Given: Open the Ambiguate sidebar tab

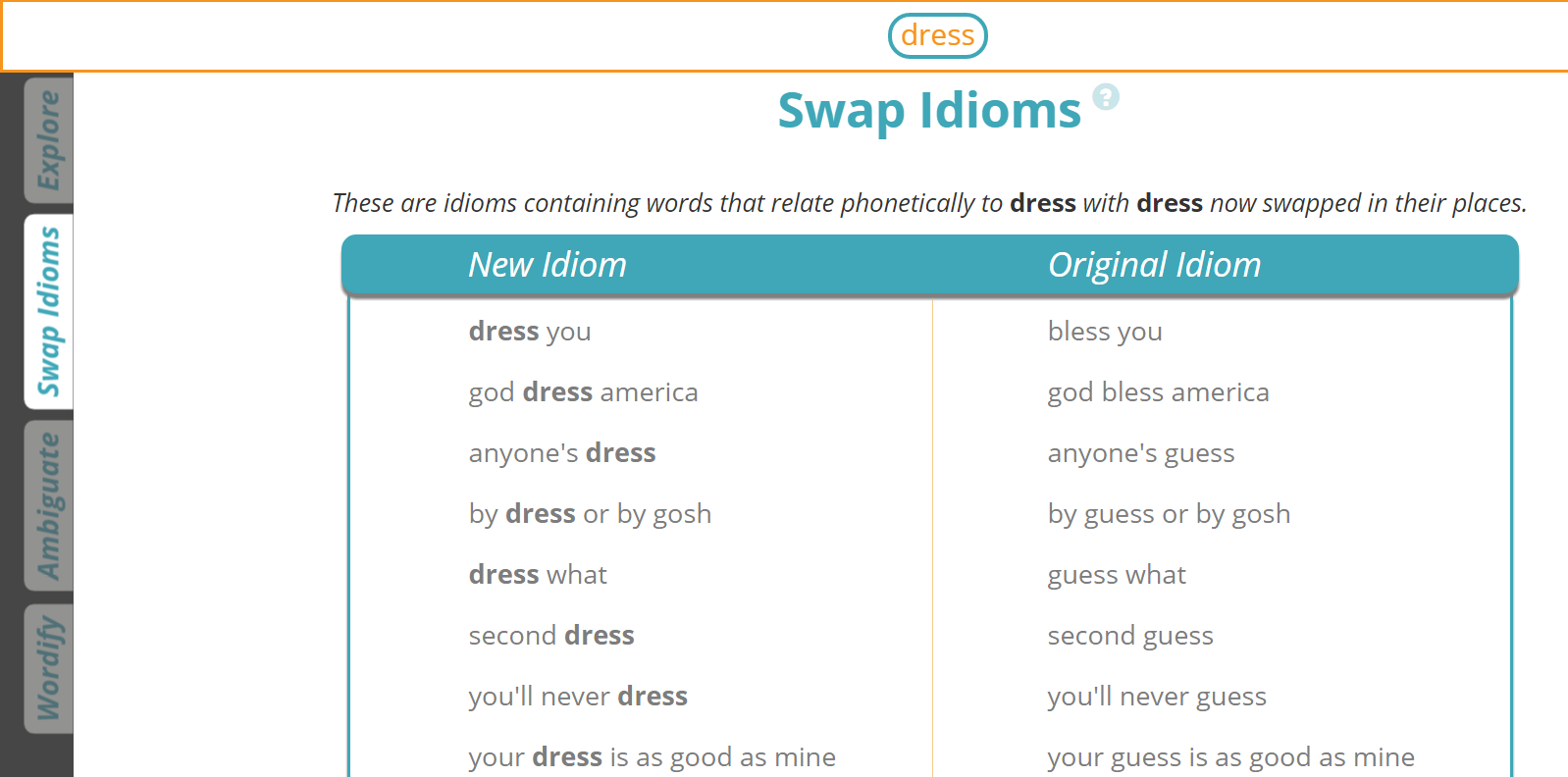Looking at the screenshot, I should coord(47,502).
